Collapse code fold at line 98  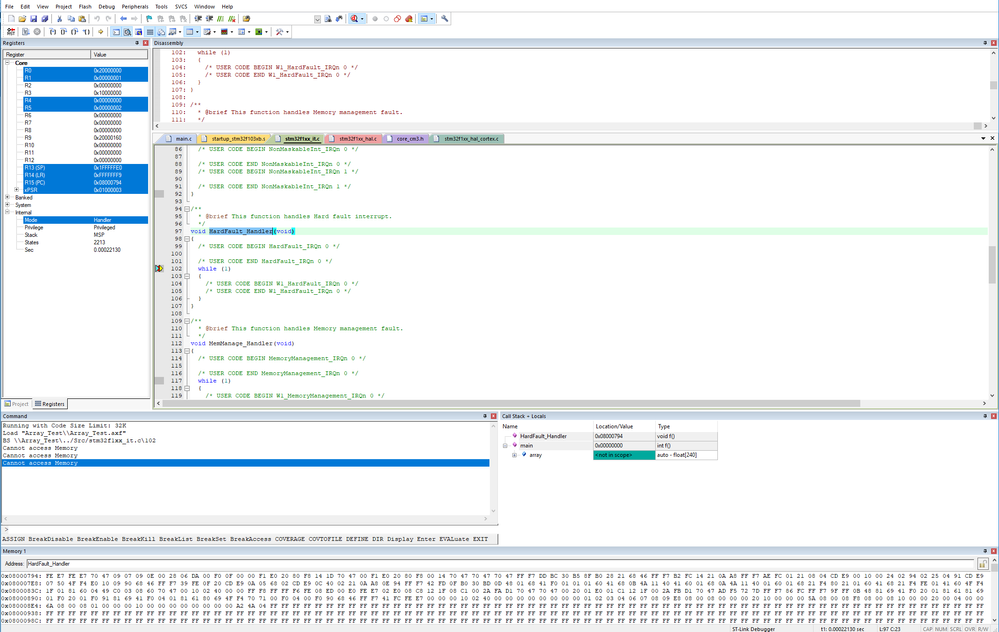coord(187,238)
